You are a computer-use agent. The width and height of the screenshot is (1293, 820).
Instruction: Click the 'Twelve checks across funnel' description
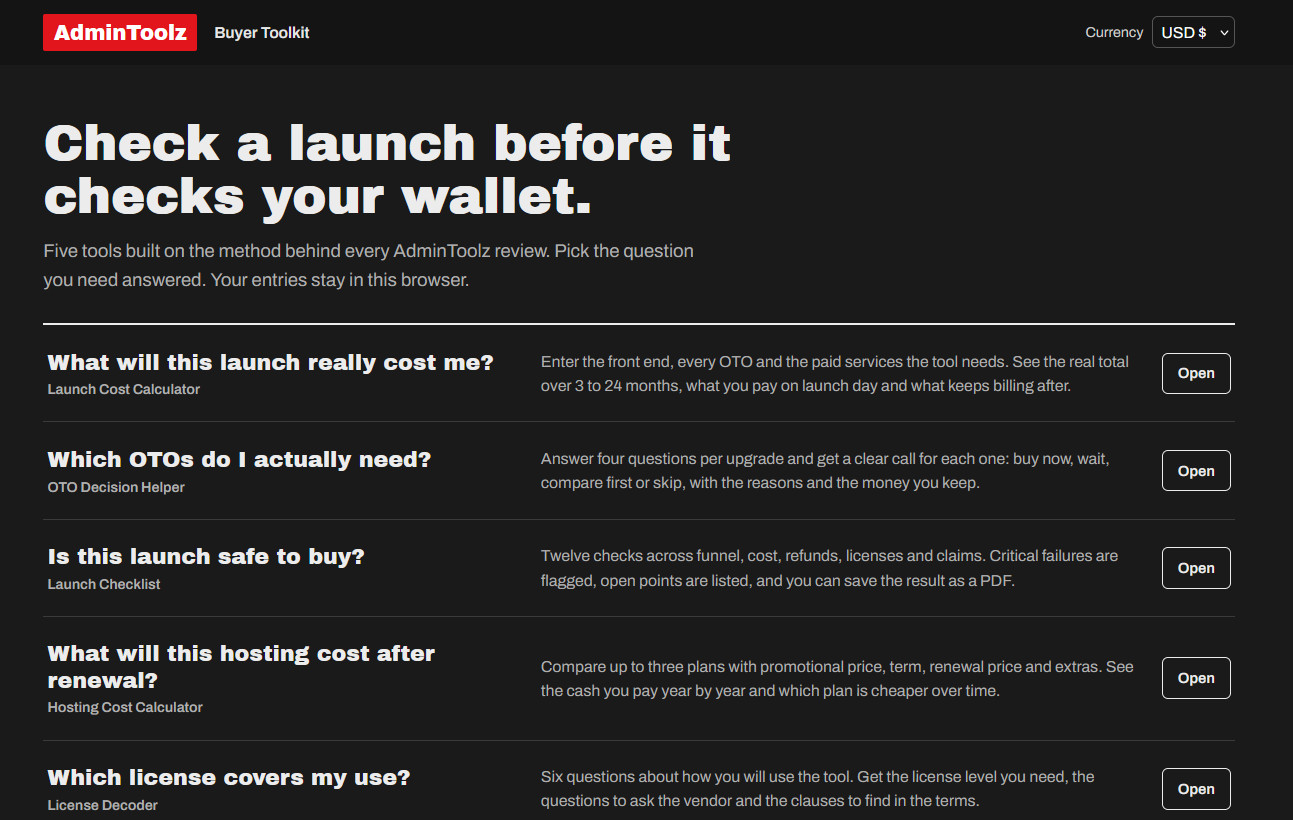(x=830, y=568)
